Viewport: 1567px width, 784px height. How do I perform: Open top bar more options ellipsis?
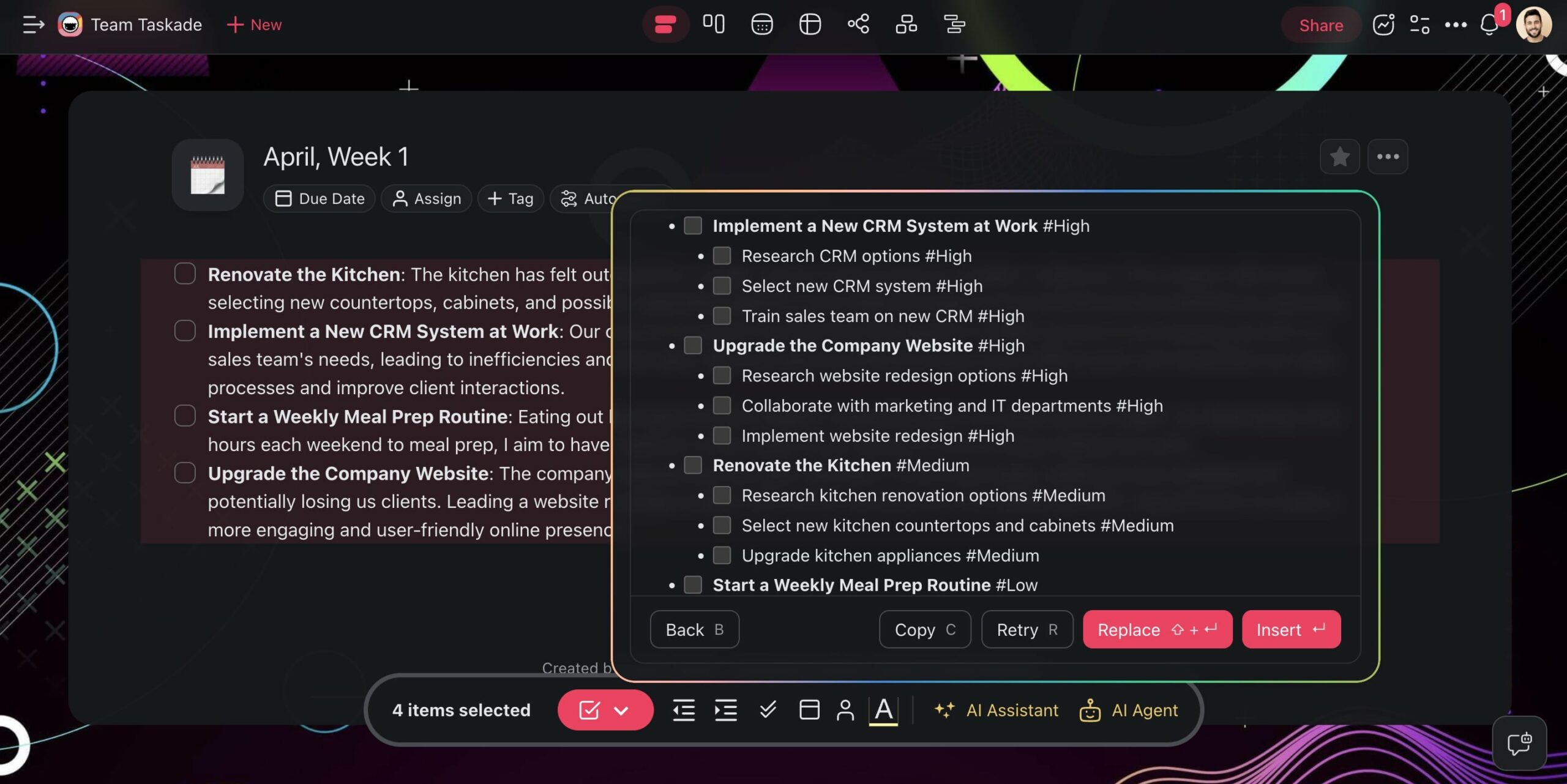click(1456, 25)
